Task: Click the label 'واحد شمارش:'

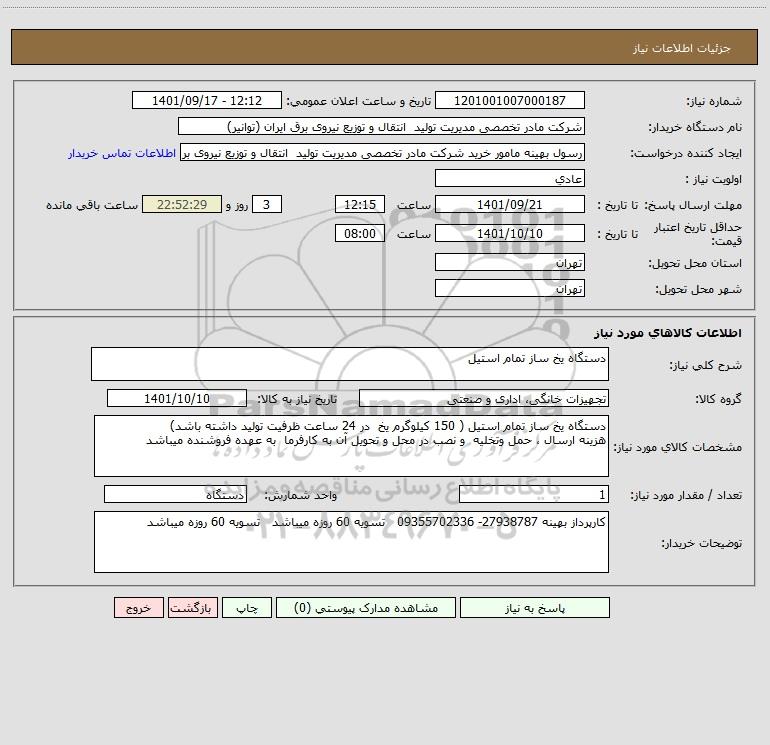Action: point(301,496)
